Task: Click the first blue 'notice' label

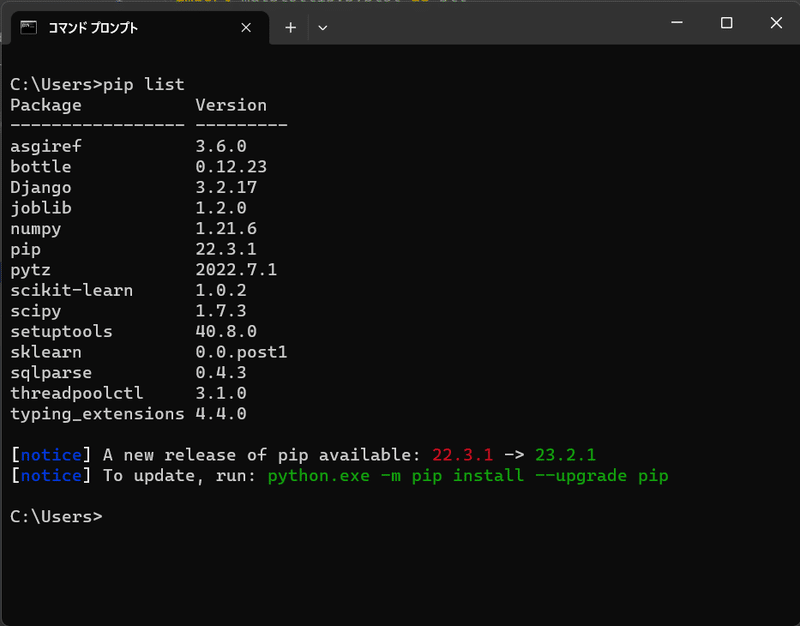Action: click(51, 455)
